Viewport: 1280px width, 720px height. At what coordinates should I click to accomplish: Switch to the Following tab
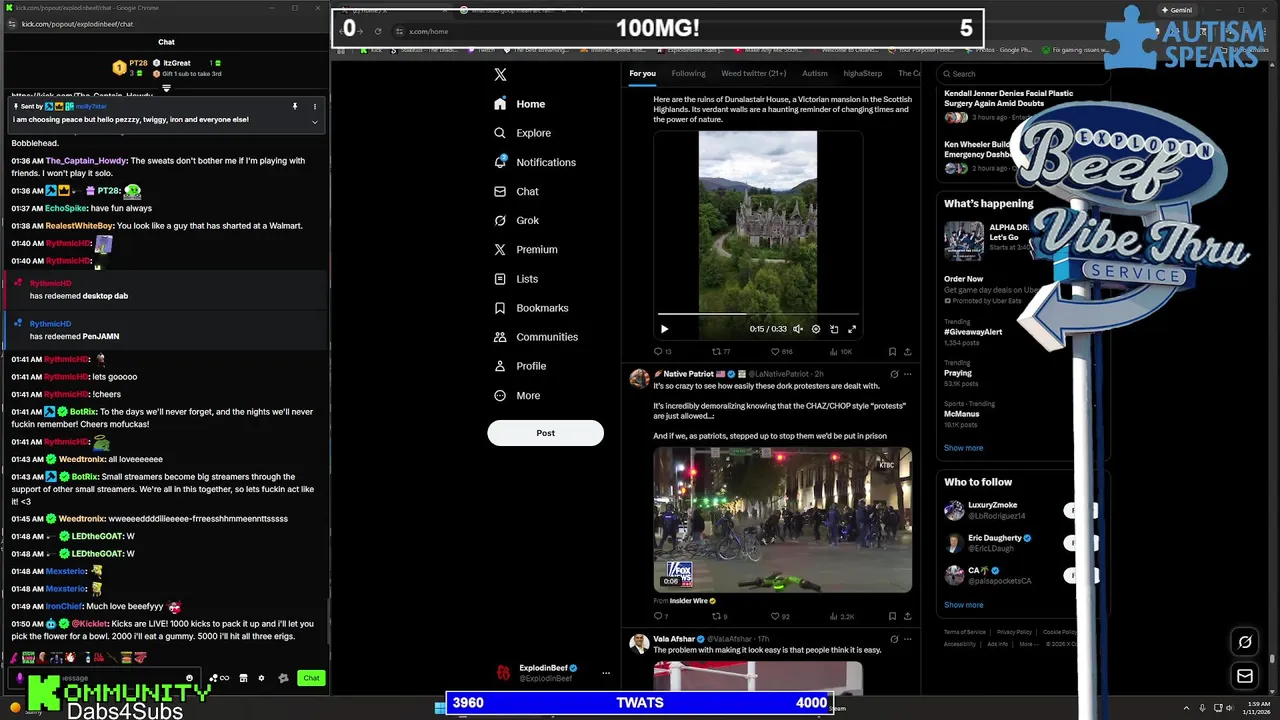click(688, 73)
